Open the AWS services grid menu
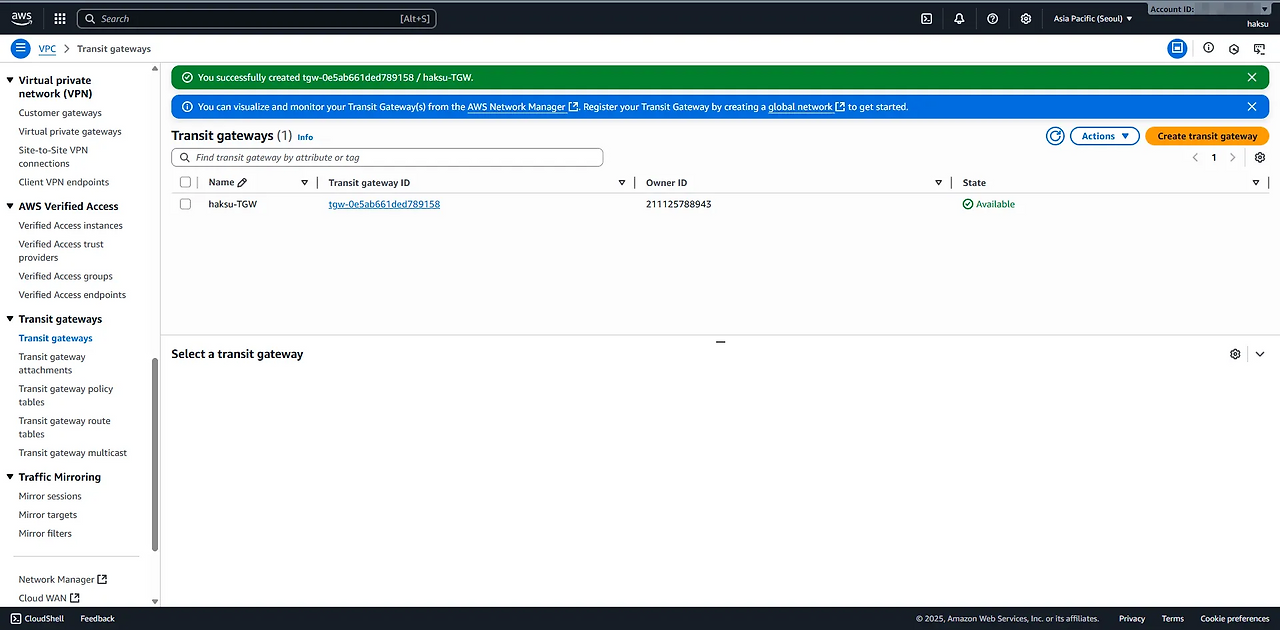Viewport: 1280px width, 630px height. point(60,18)
